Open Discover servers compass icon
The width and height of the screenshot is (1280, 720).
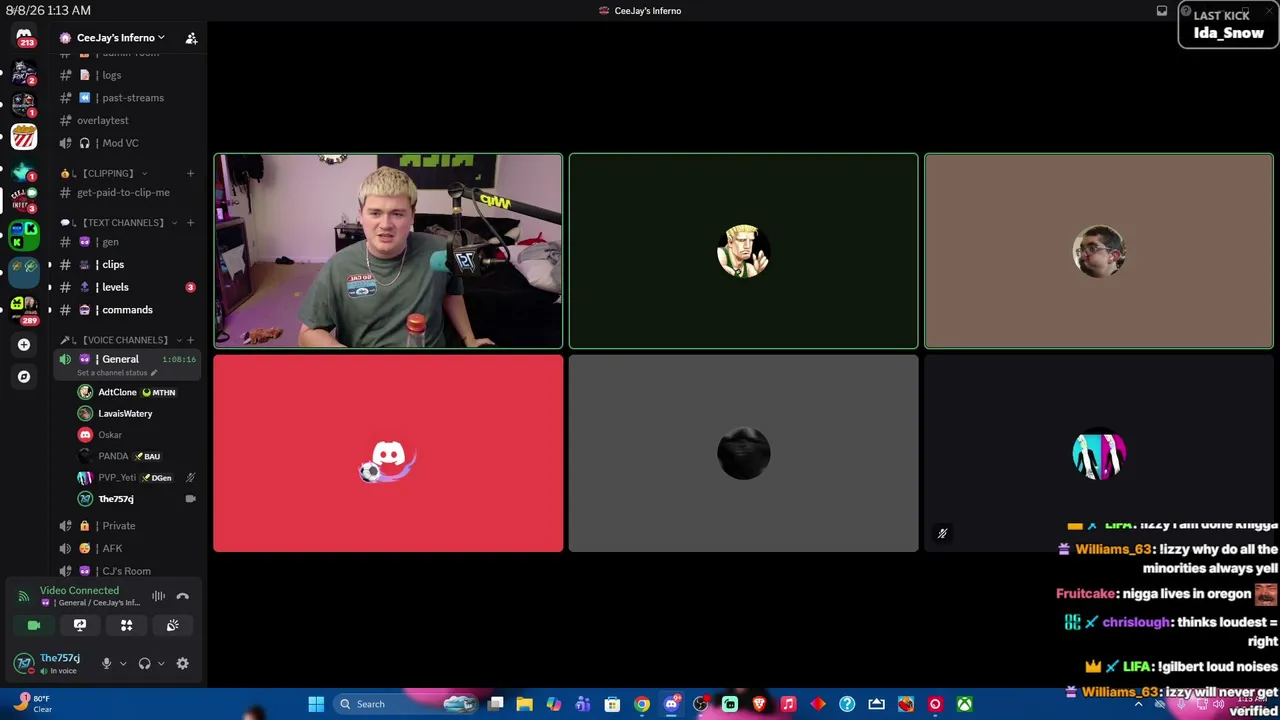pyautogui.click(x=24, y=377)
